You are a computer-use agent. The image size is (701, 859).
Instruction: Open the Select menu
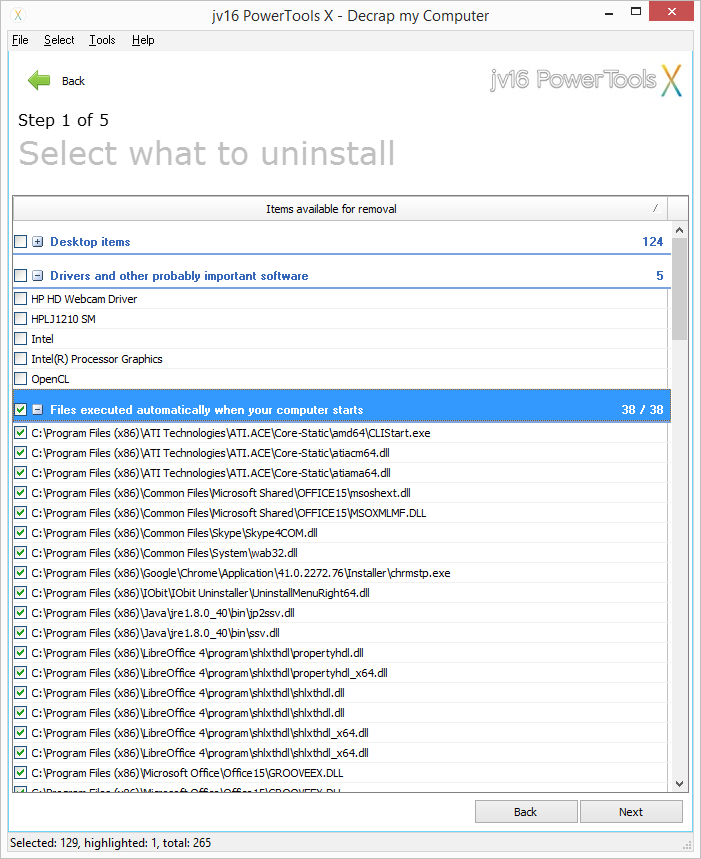(x=59, y=40)
